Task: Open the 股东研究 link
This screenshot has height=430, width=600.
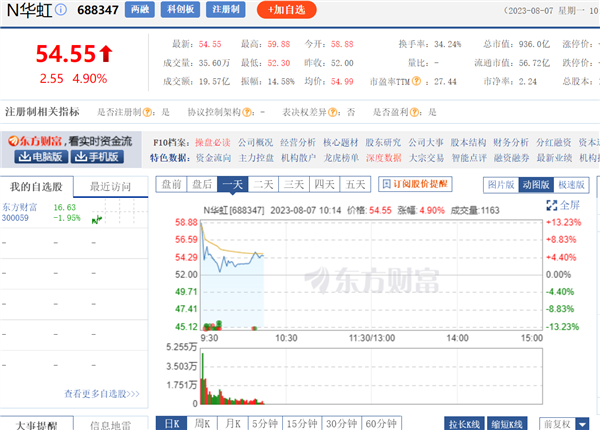Action: (x=383, y=143)
